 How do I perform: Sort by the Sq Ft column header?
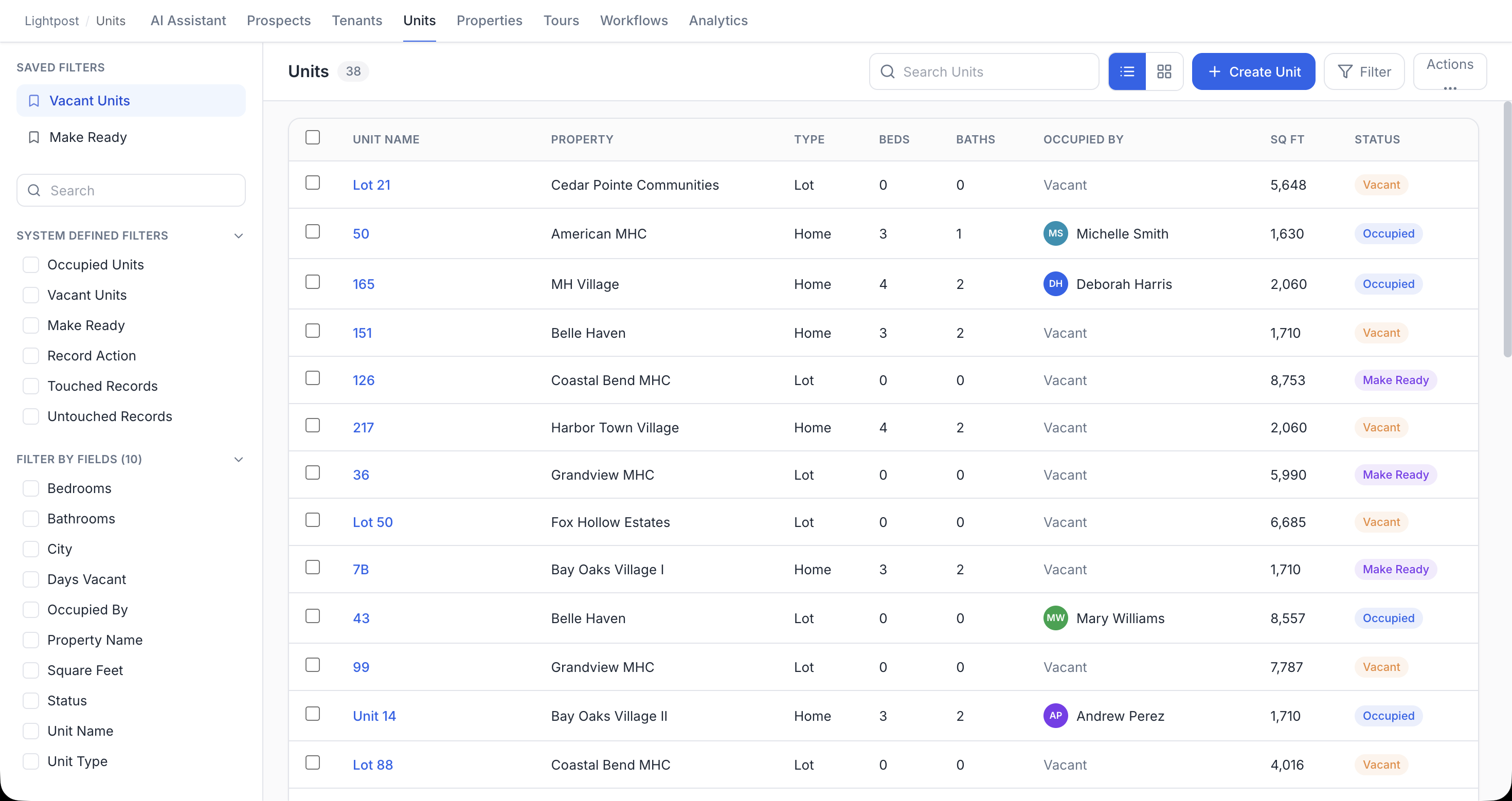point(1287,140)
